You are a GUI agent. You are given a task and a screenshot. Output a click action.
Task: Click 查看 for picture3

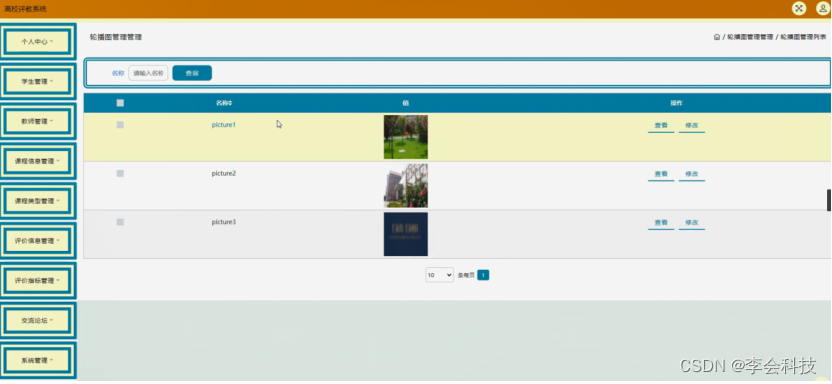[x=661, y=223]
